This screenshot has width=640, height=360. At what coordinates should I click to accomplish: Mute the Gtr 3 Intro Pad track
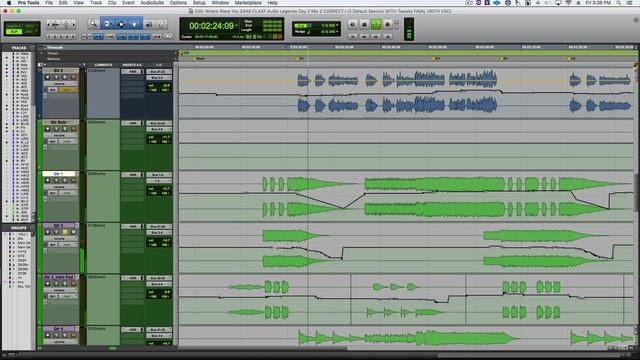tap(73, 284)
